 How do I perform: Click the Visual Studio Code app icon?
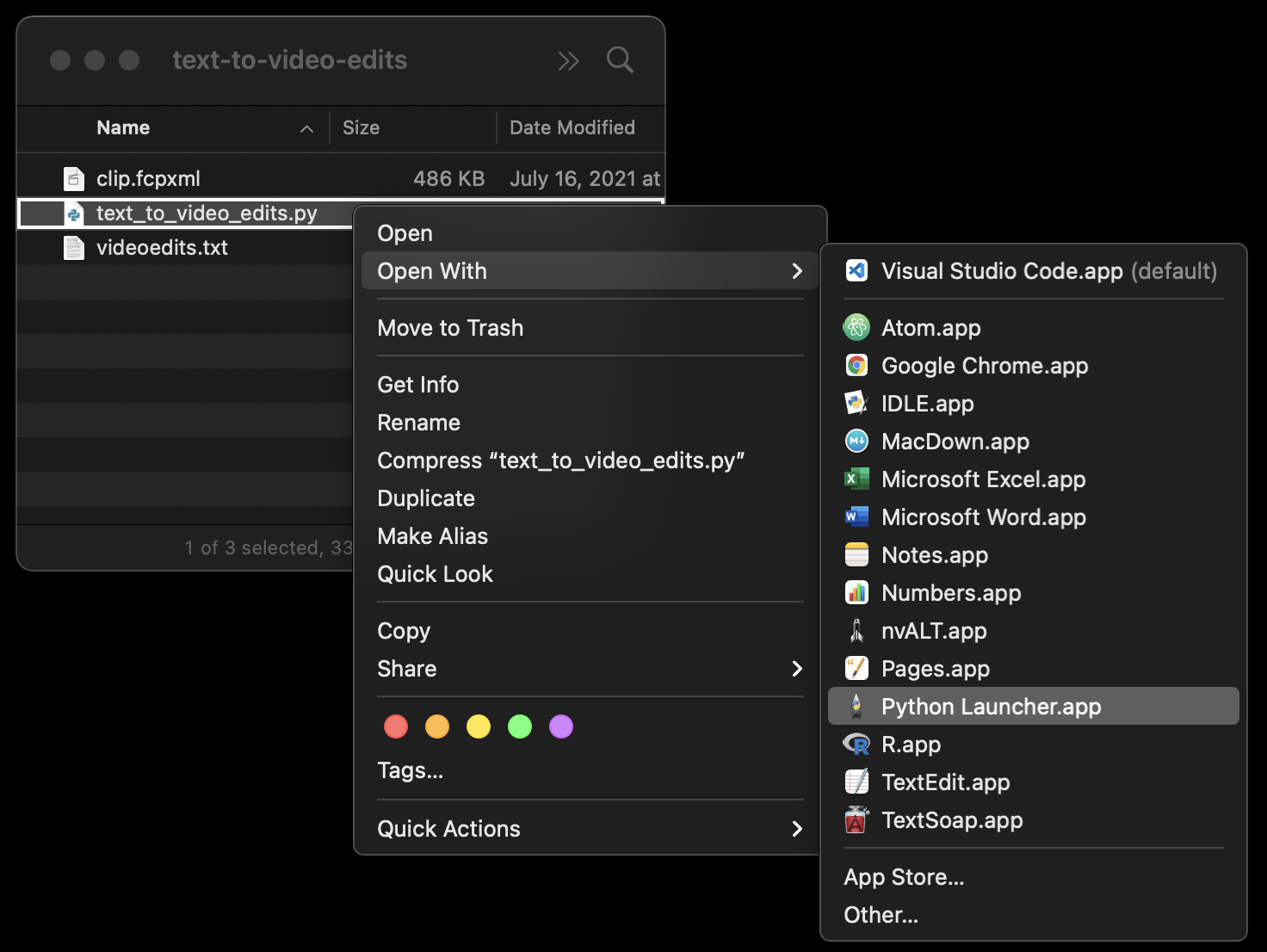(856, 271)
